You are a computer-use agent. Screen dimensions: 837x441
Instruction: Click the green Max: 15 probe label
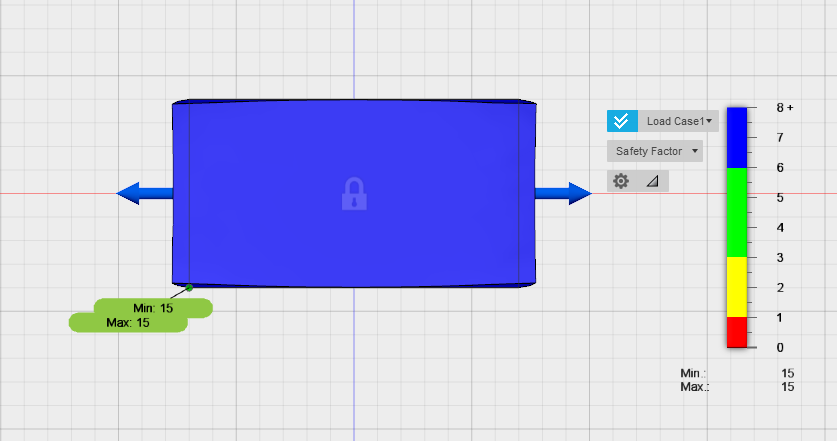(x=128, y=323)
